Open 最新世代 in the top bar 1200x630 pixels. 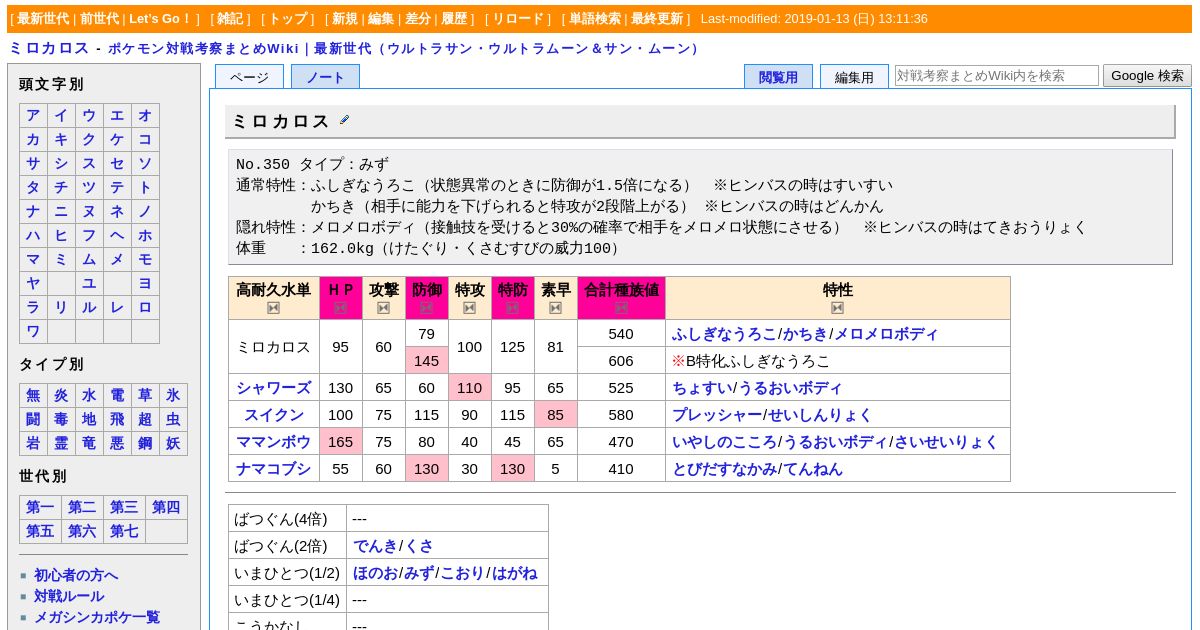(x=43, y=19)
